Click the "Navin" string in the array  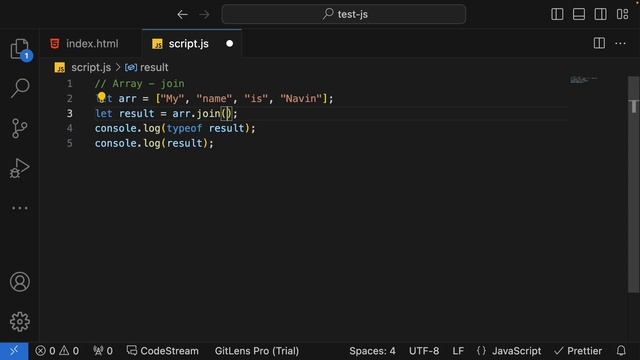coord(301,98)
